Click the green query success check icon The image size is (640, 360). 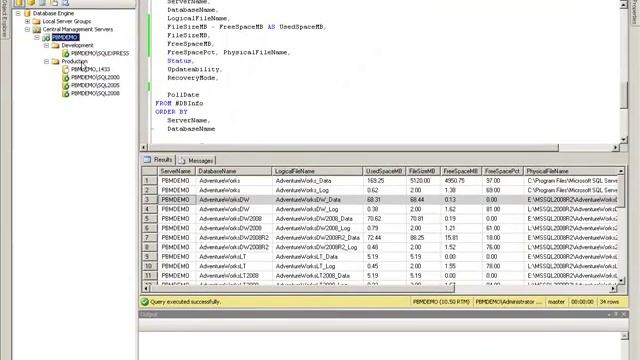pos(144,302)
